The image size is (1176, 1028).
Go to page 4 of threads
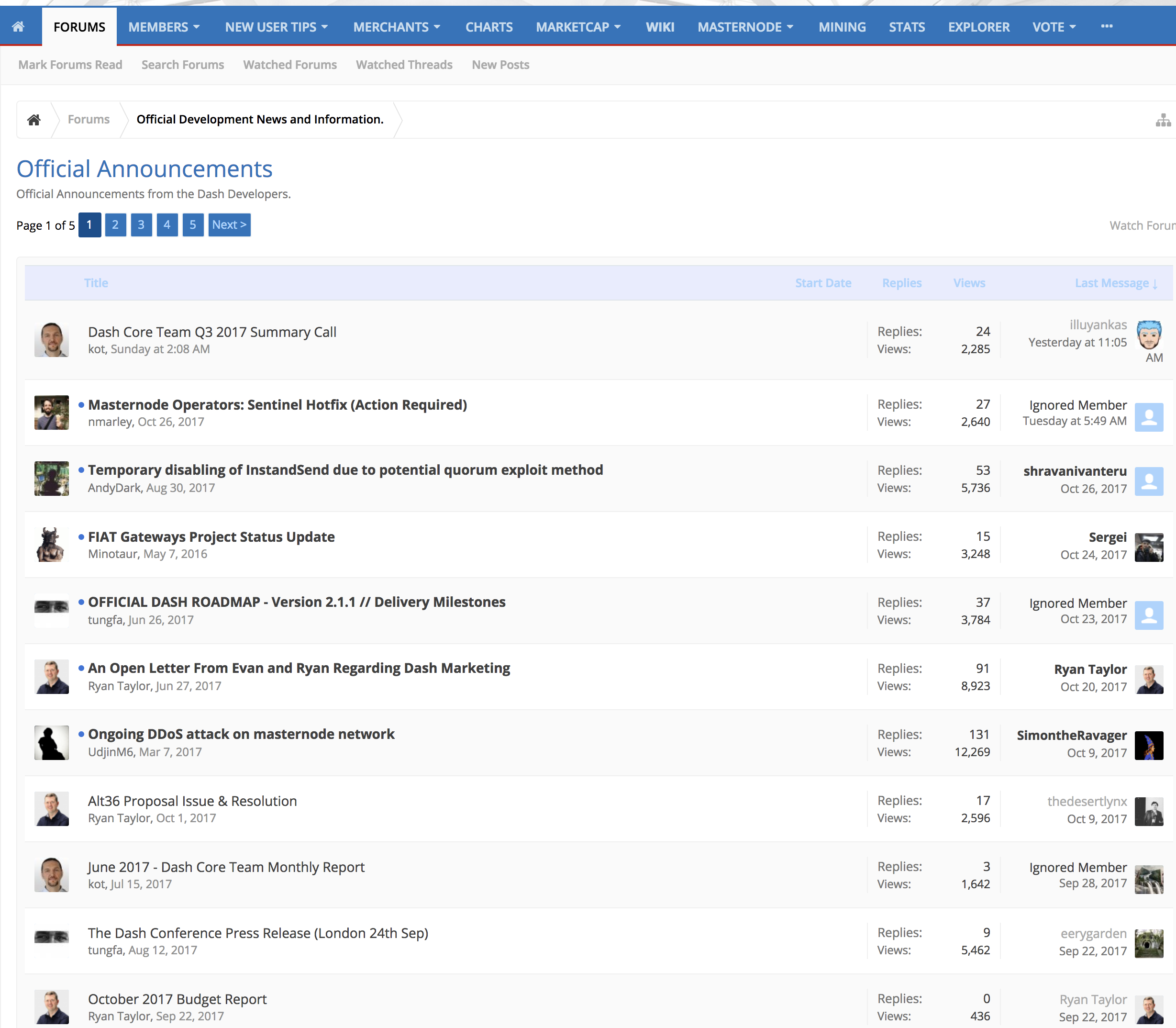167,225
